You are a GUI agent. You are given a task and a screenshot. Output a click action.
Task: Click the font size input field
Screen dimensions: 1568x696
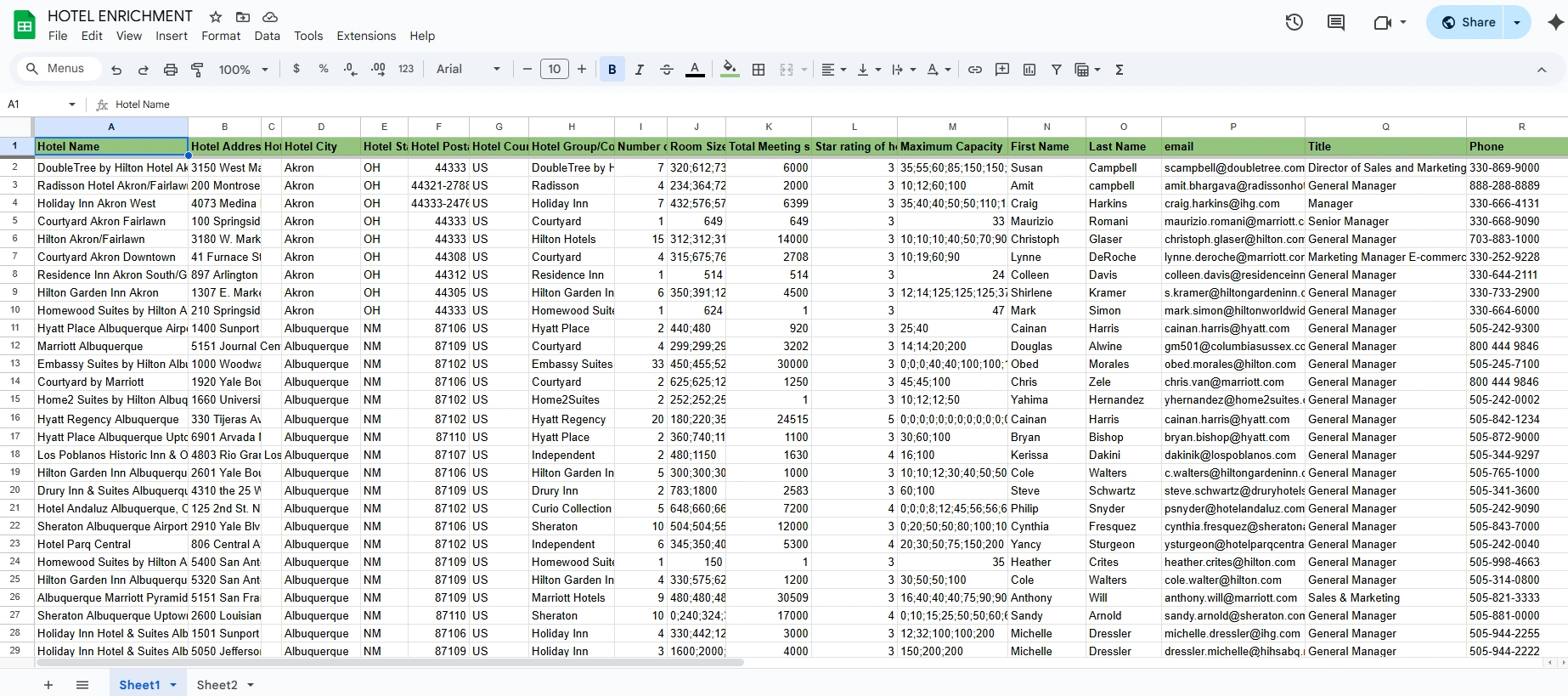click(x=555, y=70)
